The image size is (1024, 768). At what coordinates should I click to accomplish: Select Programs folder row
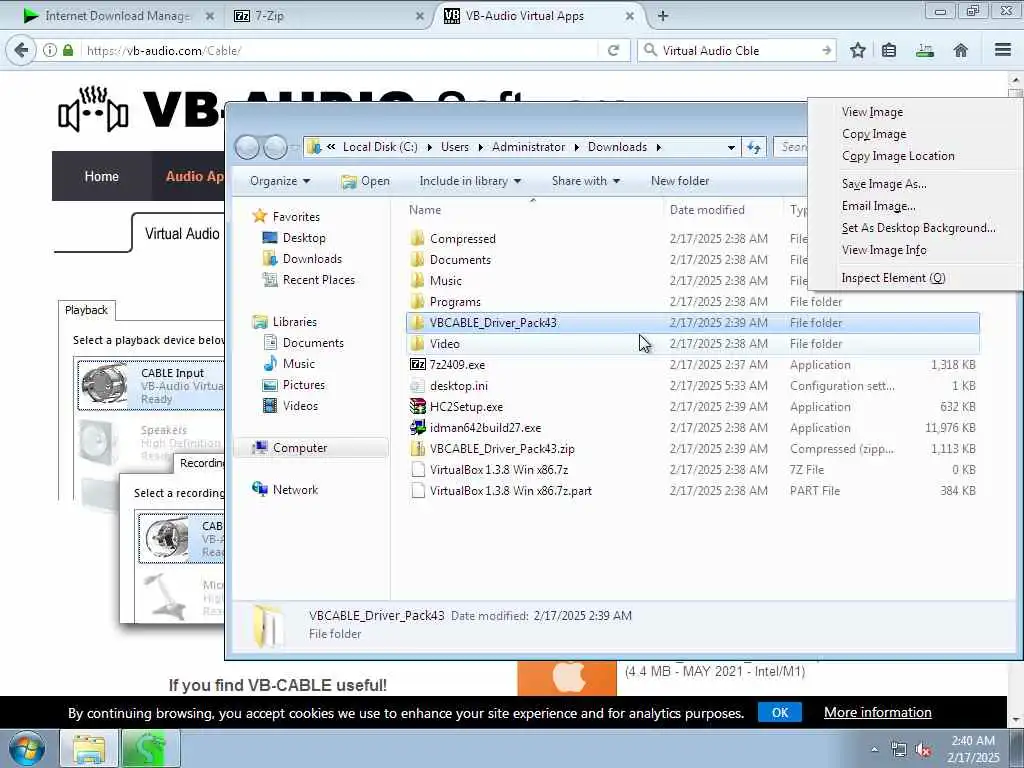pos(692,302)
